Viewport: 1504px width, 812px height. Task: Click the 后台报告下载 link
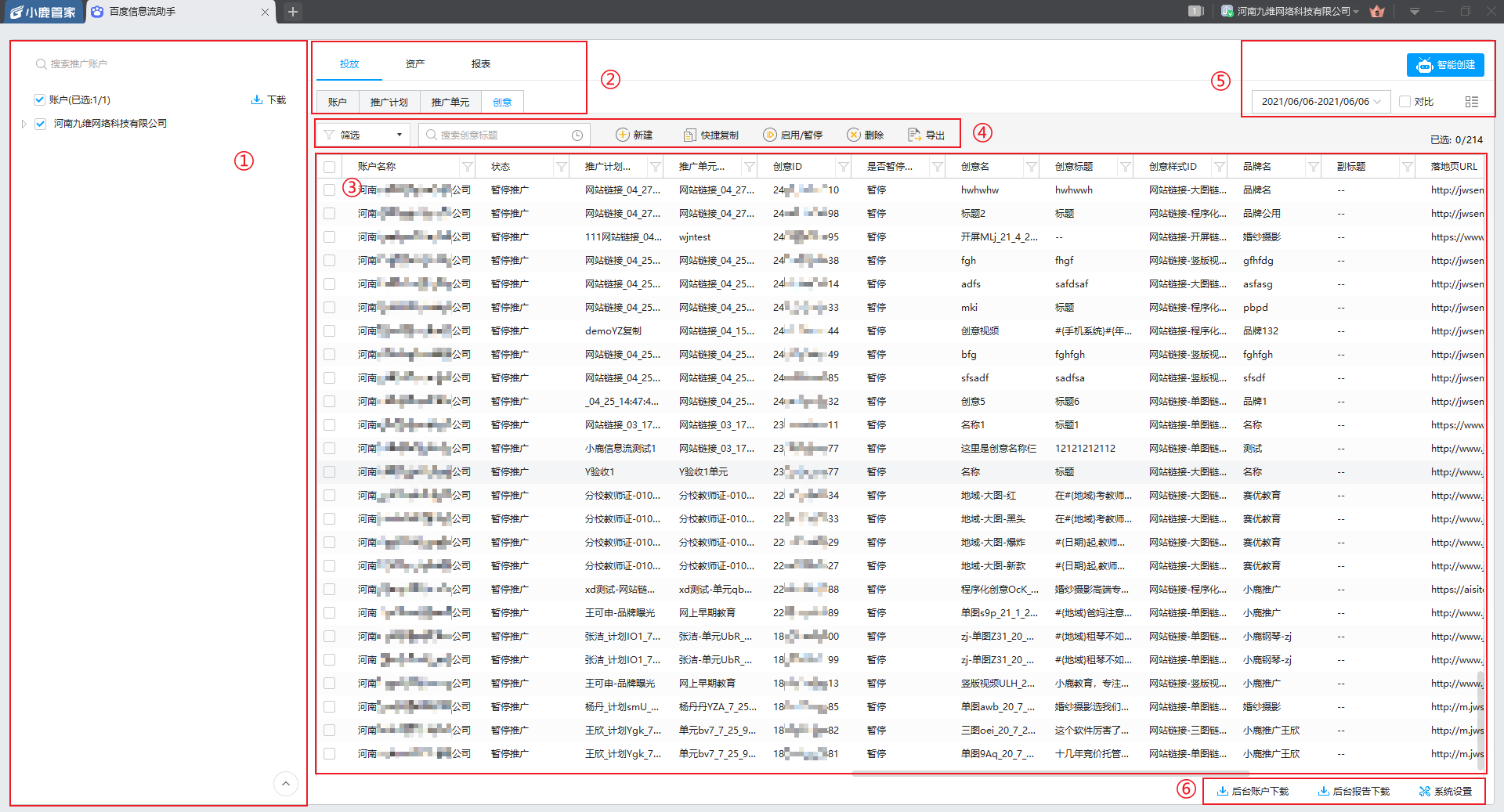pyautogui.click(x=1354, y=791)
